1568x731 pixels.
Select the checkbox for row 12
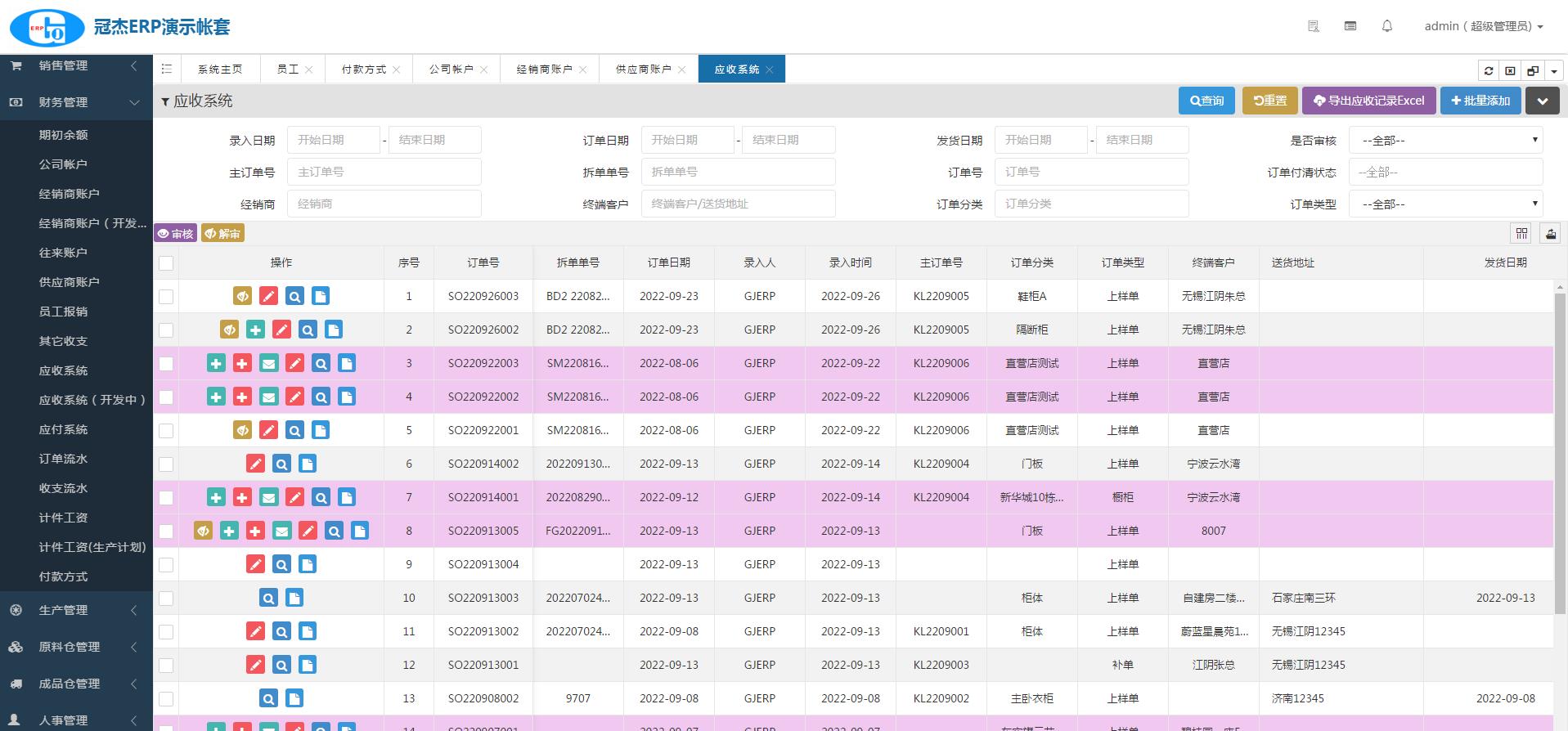(166, 665)
